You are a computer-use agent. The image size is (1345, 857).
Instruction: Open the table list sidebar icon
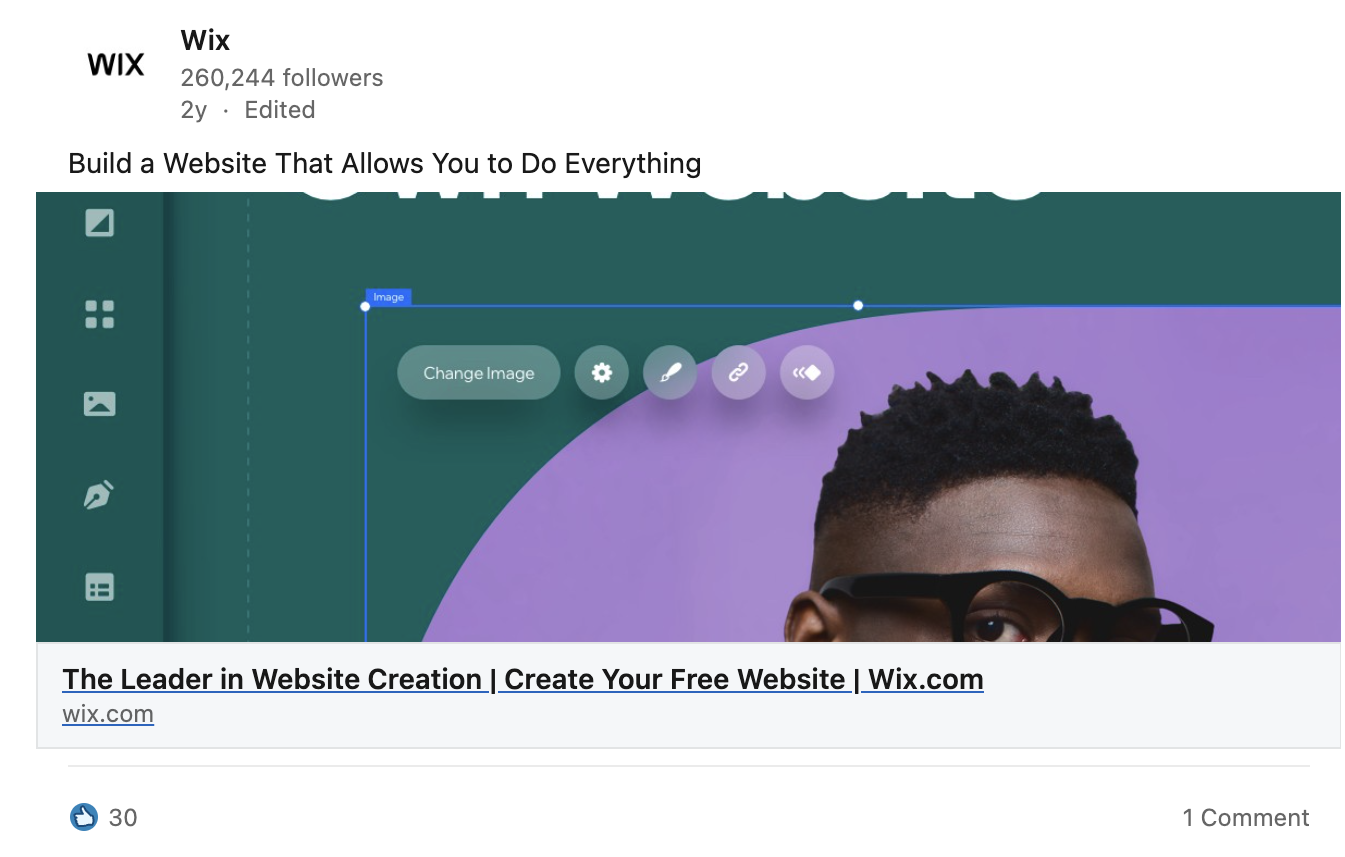[x=99, y=587]
